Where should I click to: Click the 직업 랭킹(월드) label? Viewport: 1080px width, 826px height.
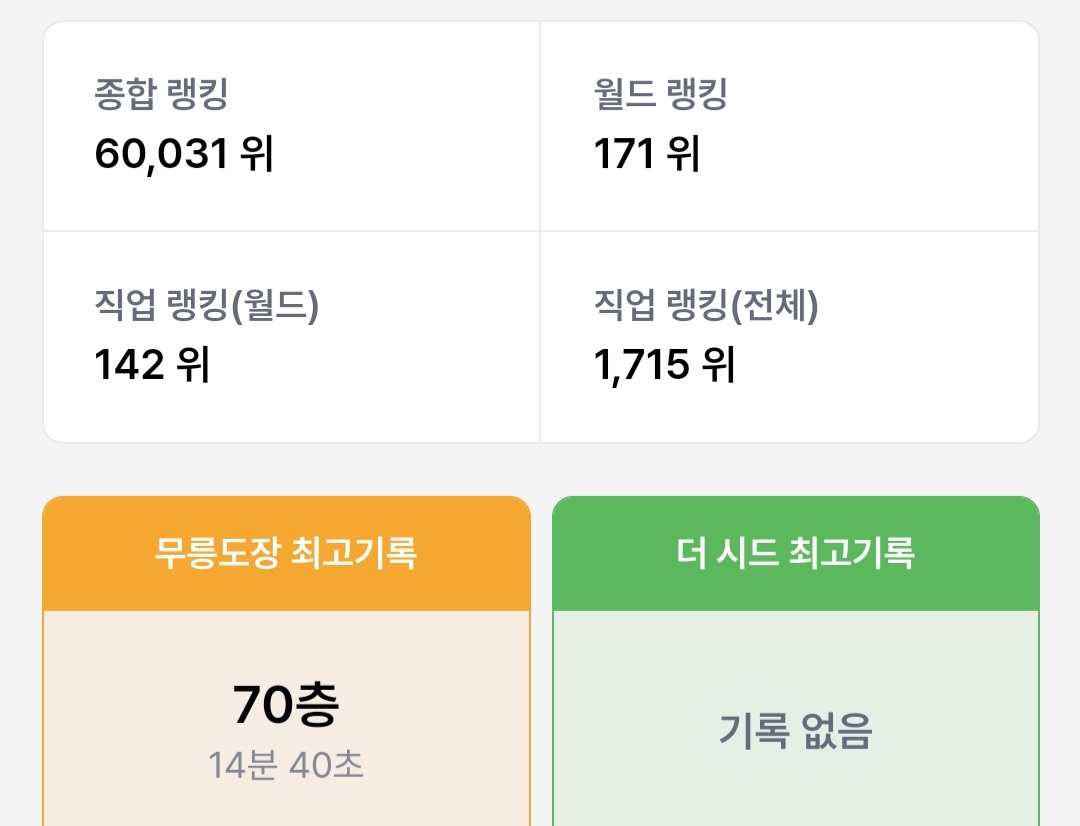(x=206, y=306)
